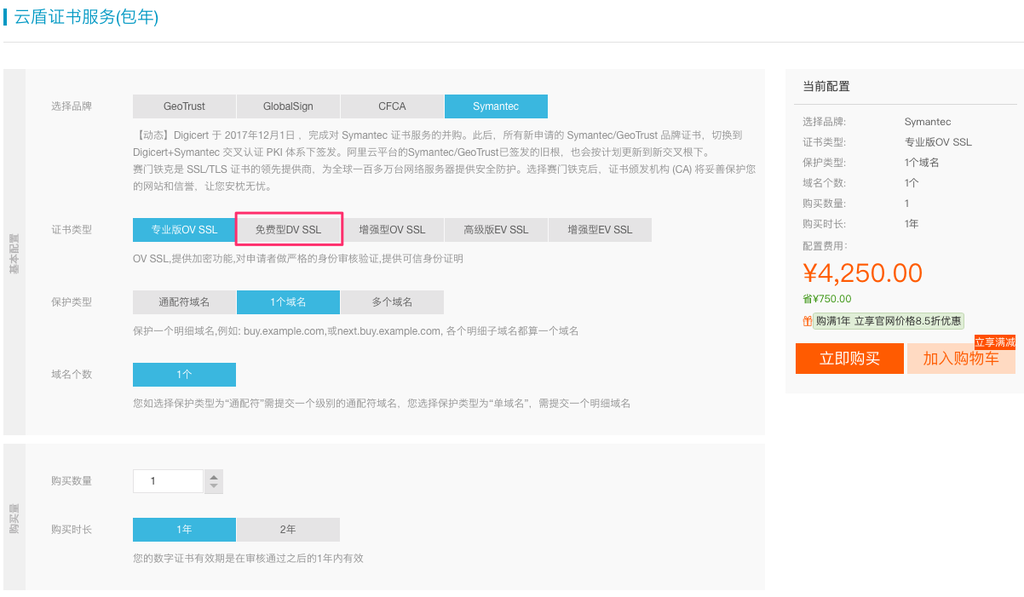Choose the 2年 purchase duration
Image resolution: width=1024 pixels, height=597 pixels.
tap(288, 530)
